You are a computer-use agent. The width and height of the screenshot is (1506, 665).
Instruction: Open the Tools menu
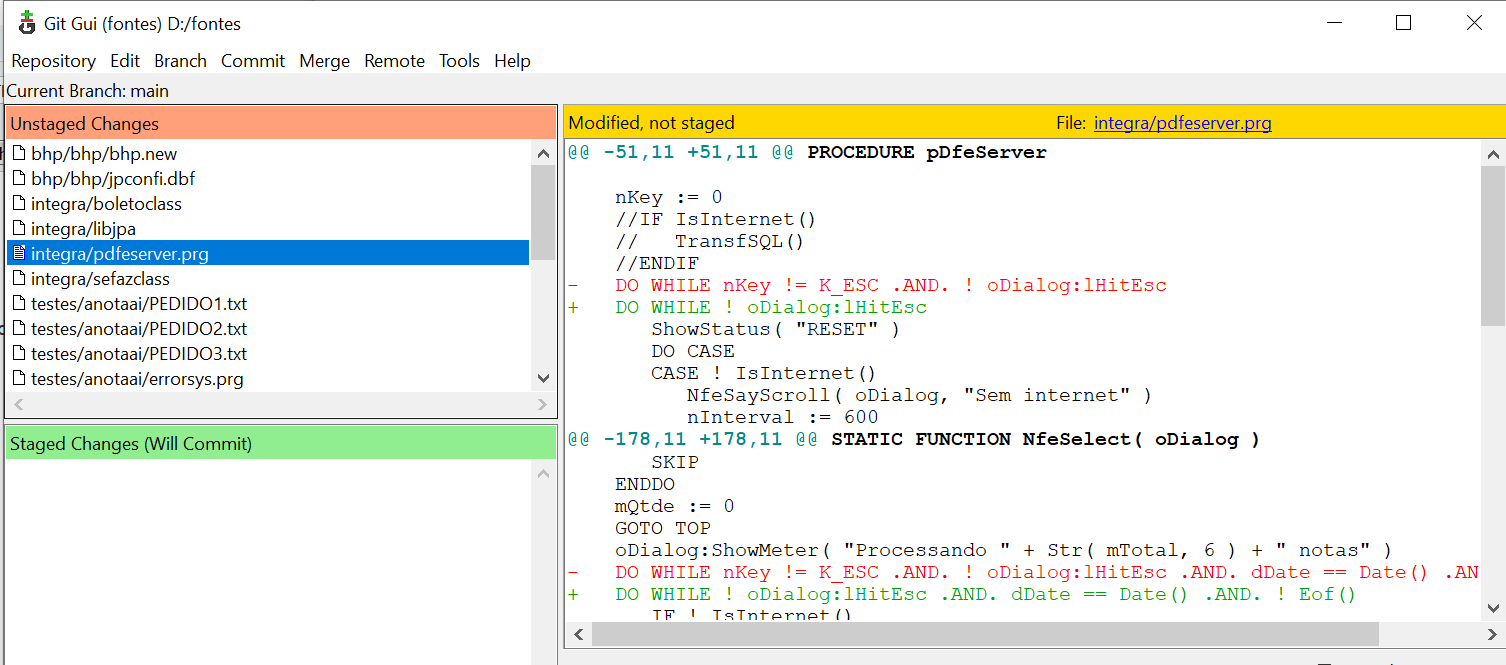pos(459,61)
